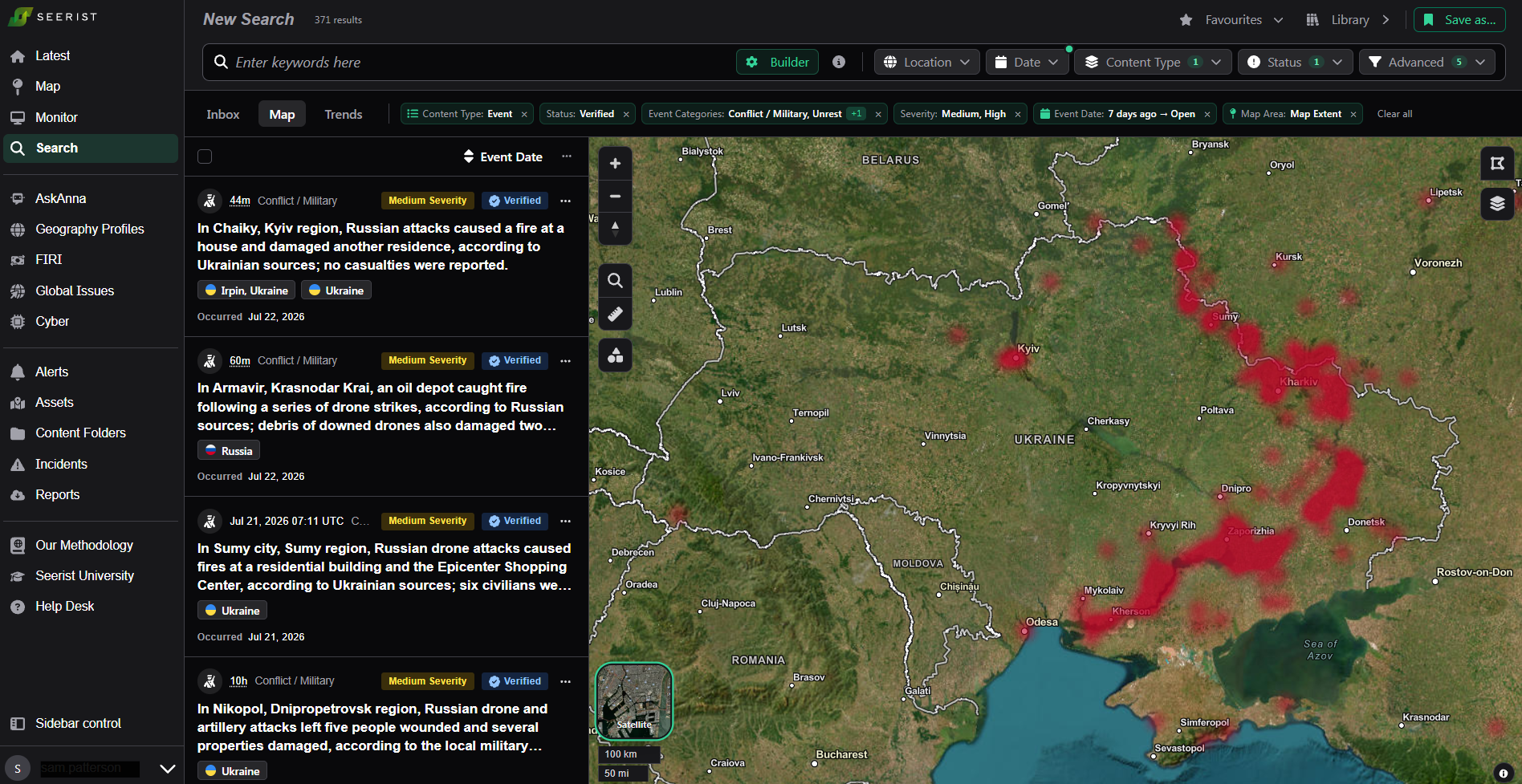Click the Incidents warning icon

[18, 465]
